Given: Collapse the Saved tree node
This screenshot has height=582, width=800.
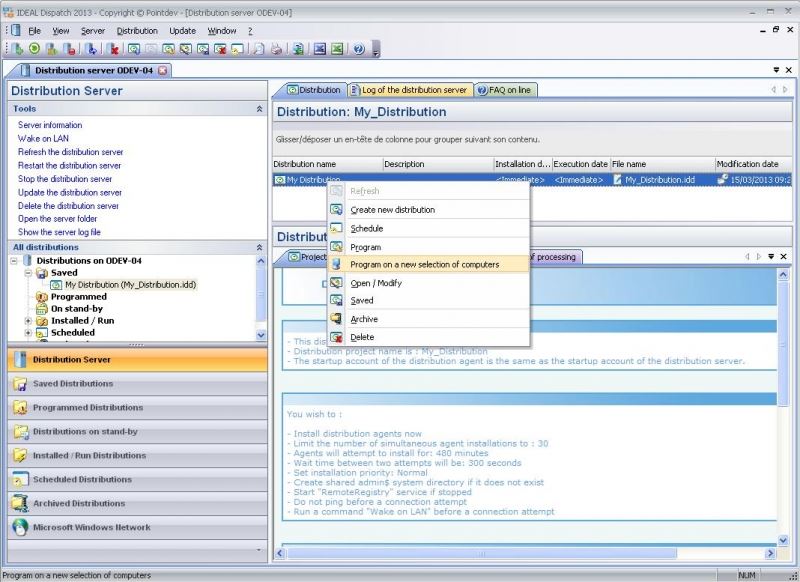Looking at the screenshot, I should (x=28, y=273).
